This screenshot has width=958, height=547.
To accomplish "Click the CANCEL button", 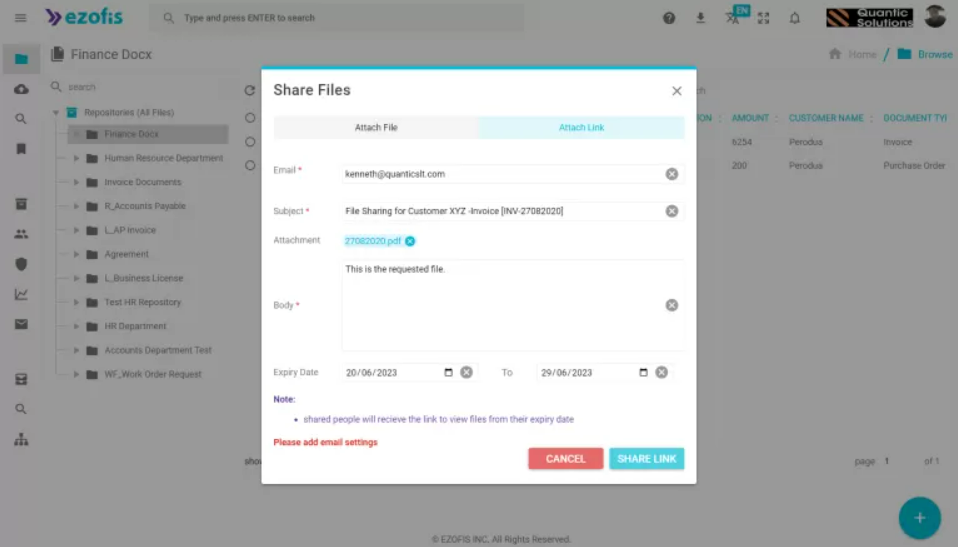I will point(565,459).
